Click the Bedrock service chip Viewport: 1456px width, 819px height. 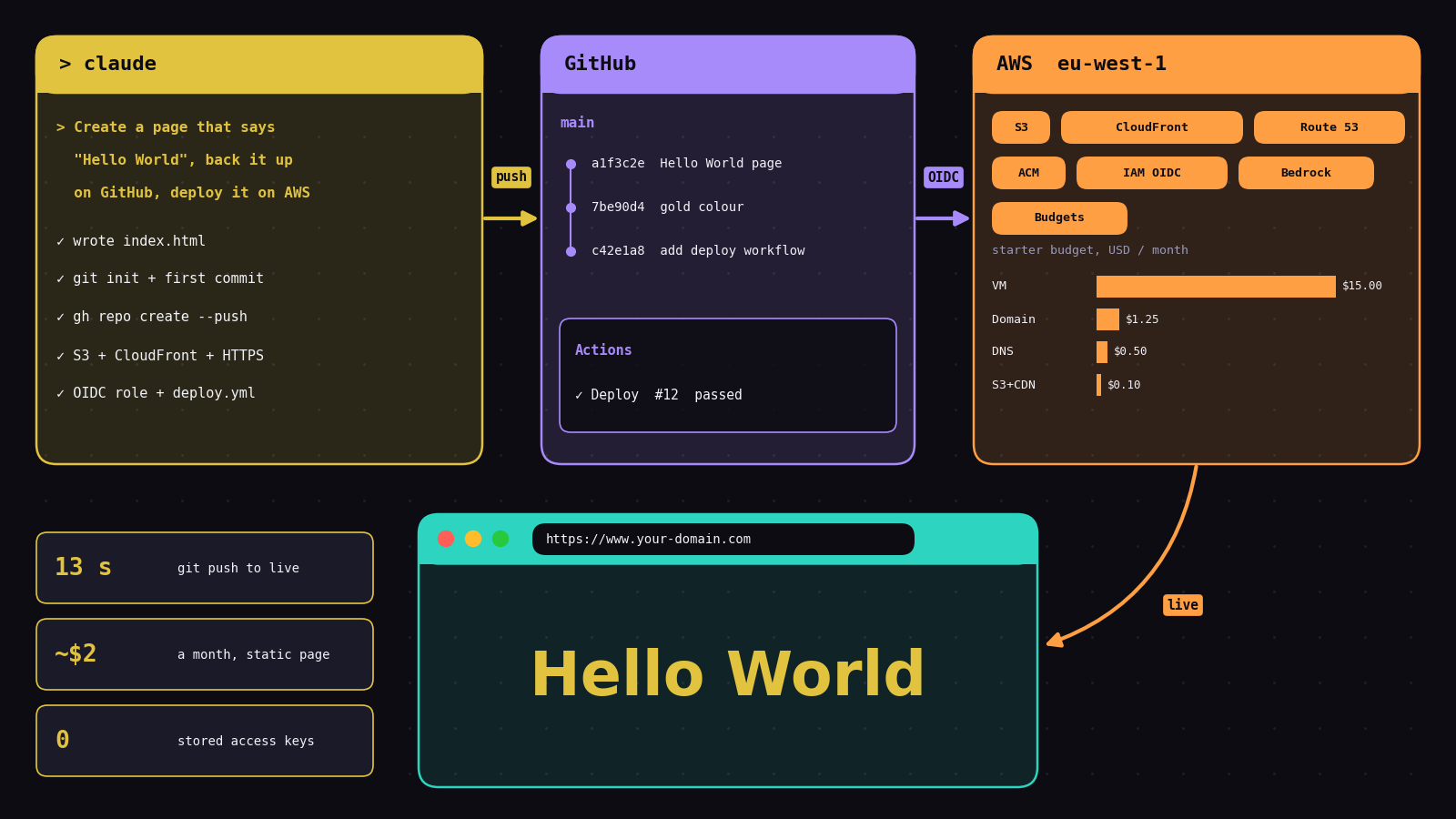[x=1306, y=173]
